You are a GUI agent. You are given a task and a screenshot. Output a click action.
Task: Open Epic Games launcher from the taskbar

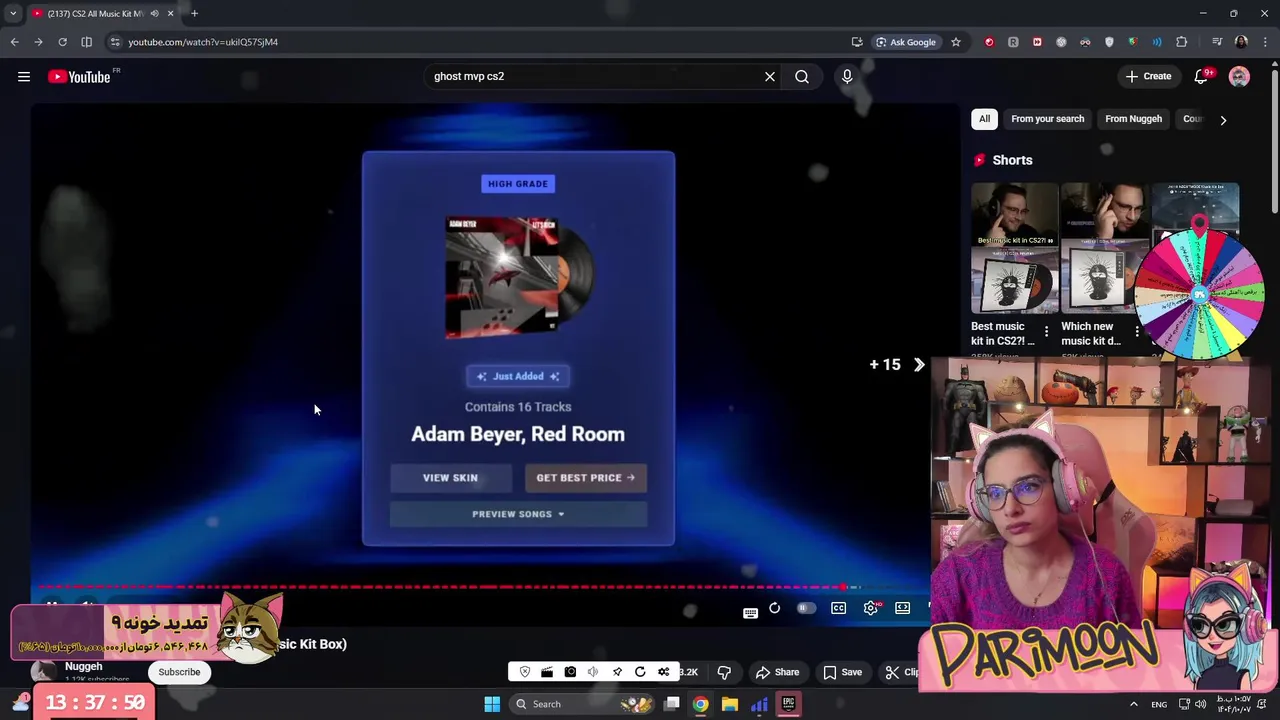click(788, 704)
